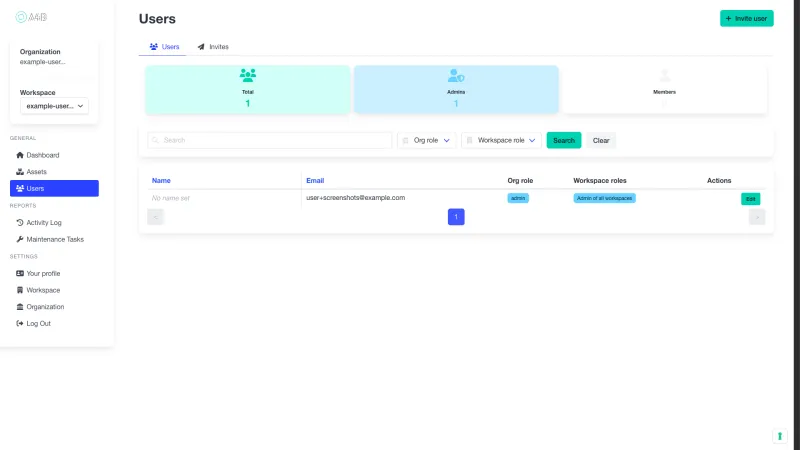This screenshot has width=800, height=450.
Task: Switch to the Users tab
Action: pyautogui.click(x=164, y=46)
